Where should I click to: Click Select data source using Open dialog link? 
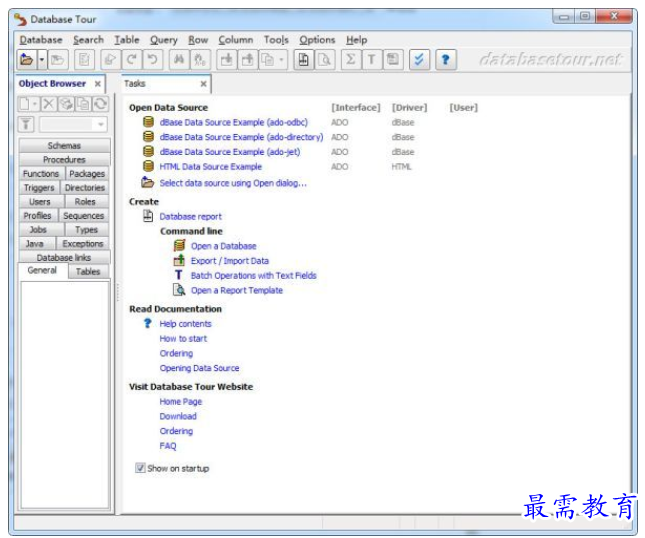tap(233, 183)
